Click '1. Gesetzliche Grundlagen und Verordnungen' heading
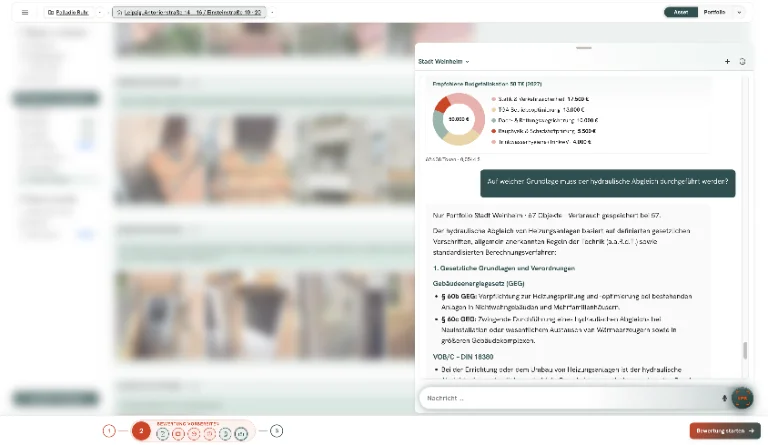Image resolution: width=768 pixels, height=445 pixels. (504, 268)
